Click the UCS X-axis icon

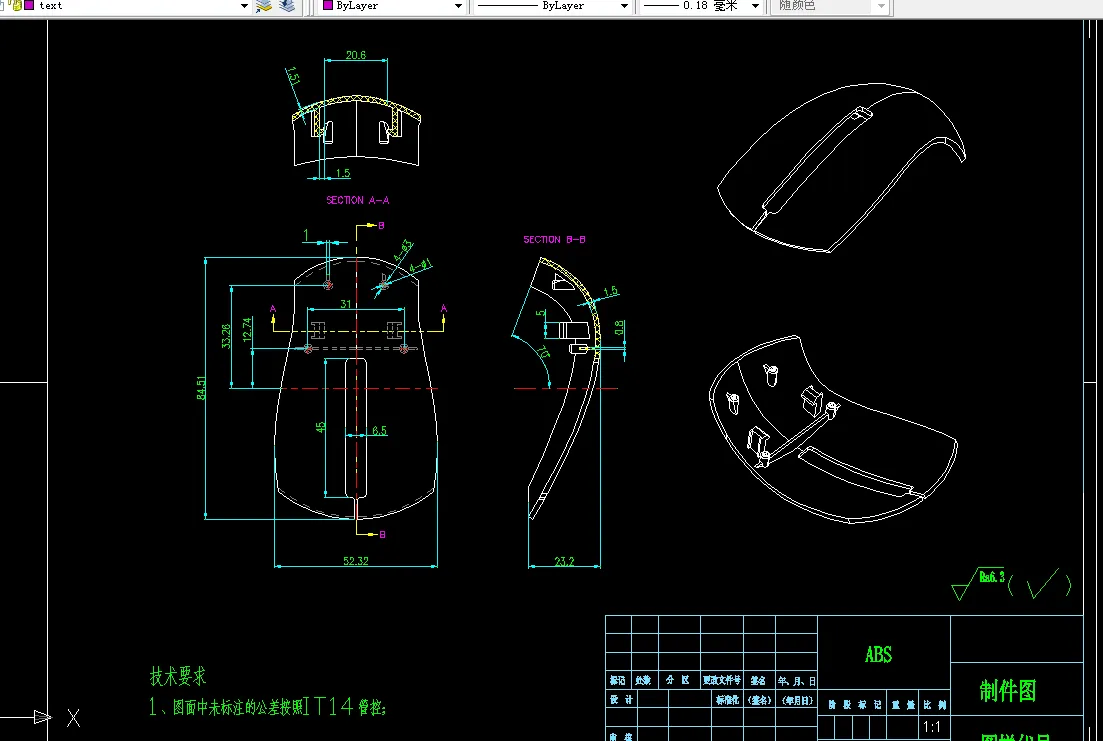coord(72,717)
